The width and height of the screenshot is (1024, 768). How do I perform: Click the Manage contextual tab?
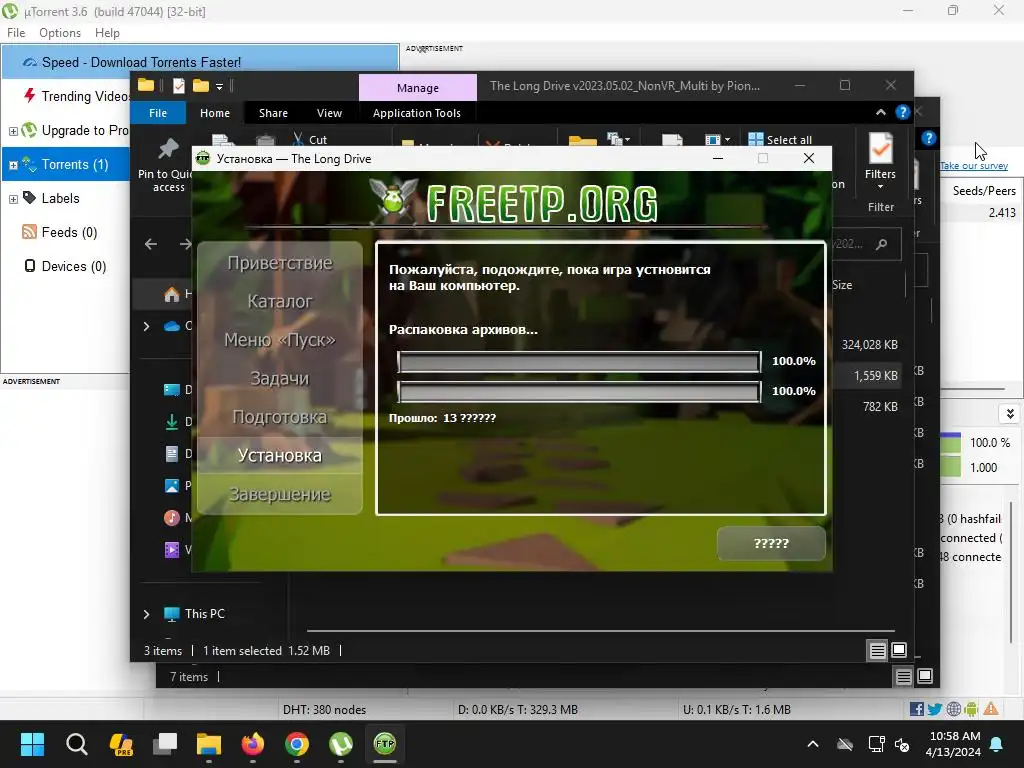click(418, 88)
